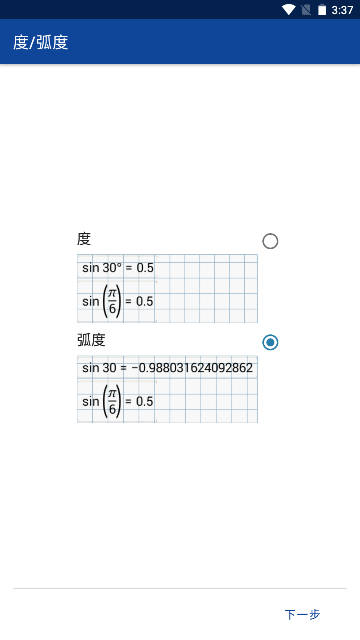Tap the no-SIM card icon in status bar
Image resolution: width=360 pixels, height=640 pixels.
tap(306, 10)
